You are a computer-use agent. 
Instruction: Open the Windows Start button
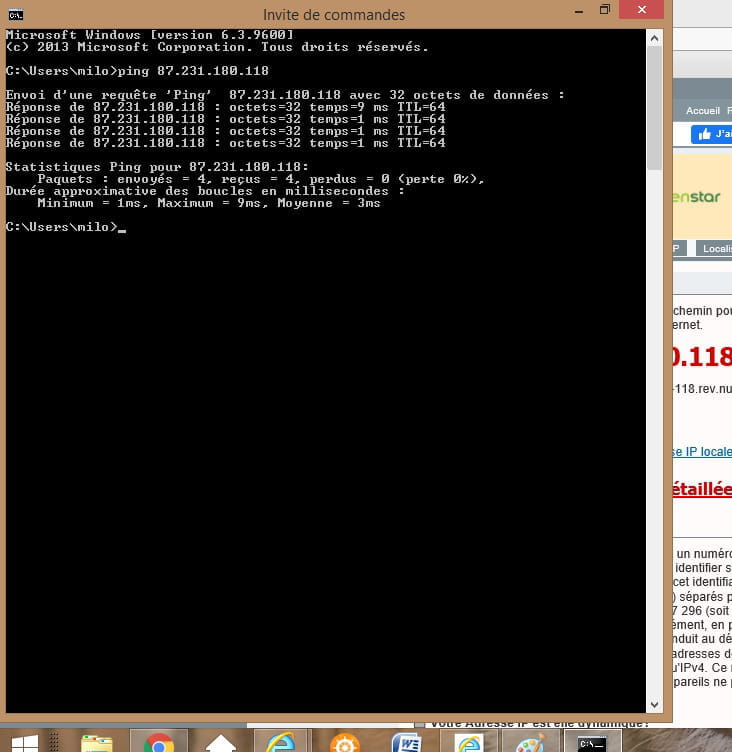coord(25,742)
